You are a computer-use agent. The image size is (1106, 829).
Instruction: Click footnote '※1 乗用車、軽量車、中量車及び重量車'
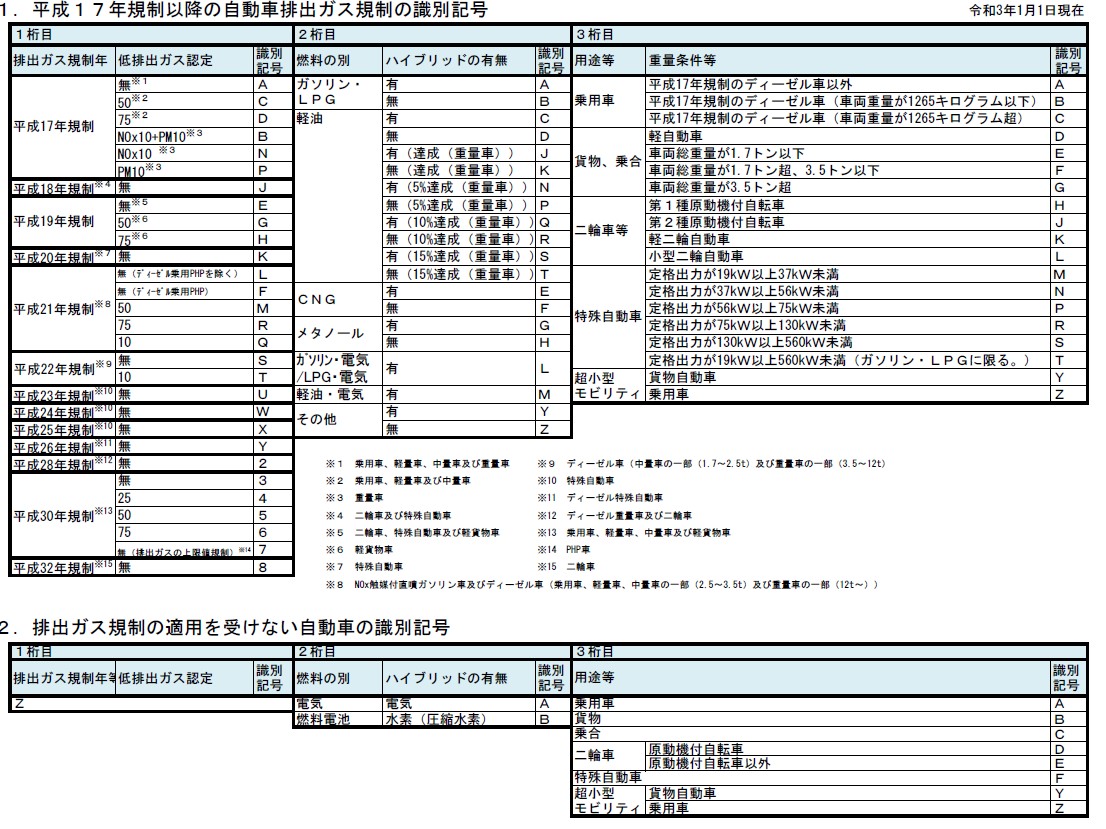[x=418, y=464]
